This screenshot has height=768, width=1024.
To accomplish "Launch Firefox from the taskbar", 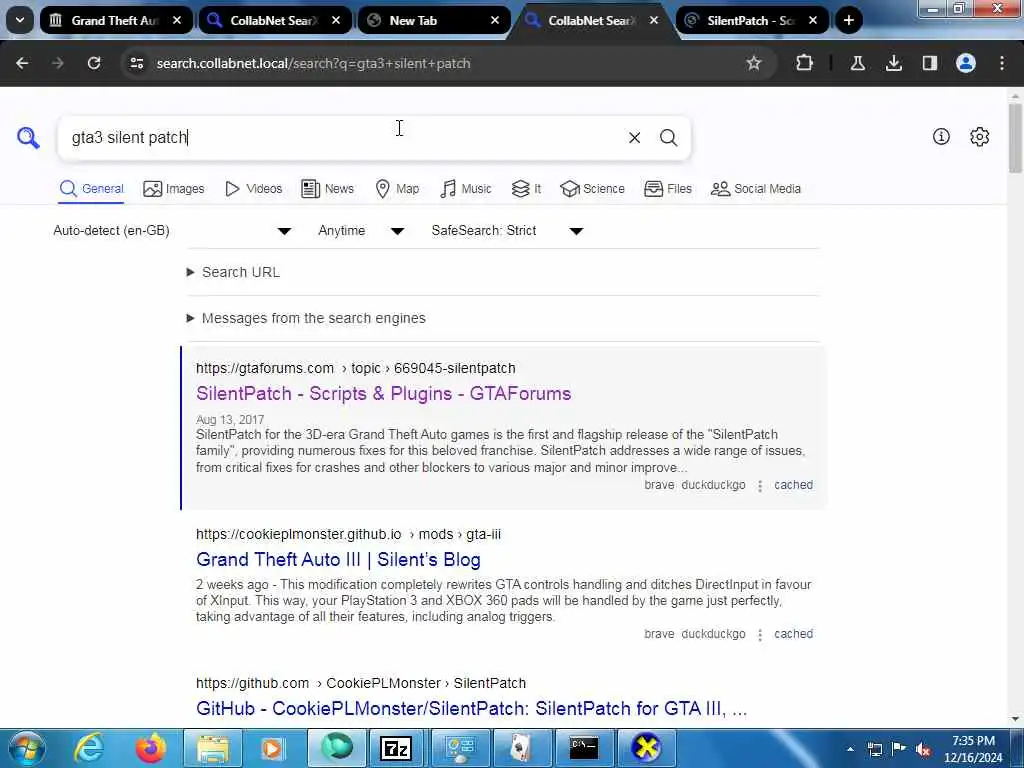I will tap(150, 748).
